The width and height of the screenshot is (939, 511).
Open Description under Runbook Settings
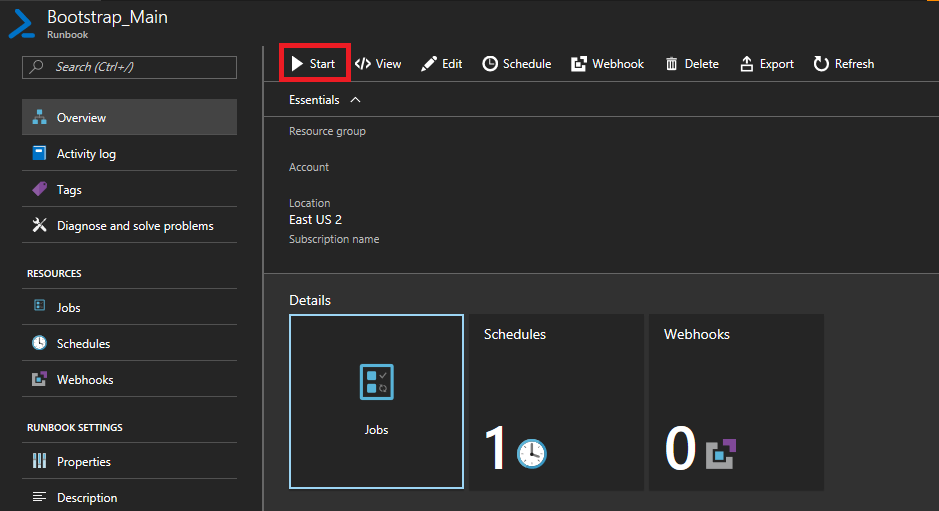129,497
